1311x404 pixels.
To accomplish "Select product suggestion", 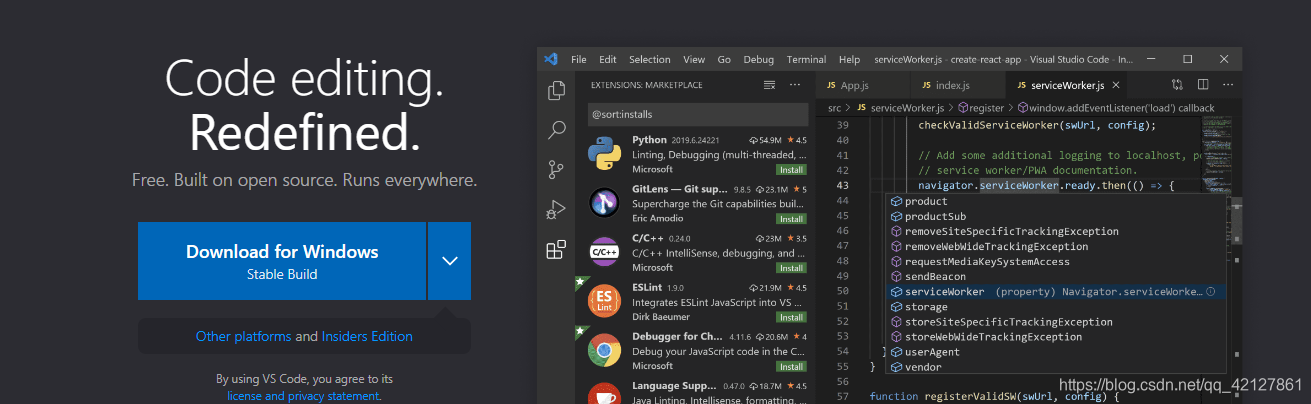I will (x=1058, y=201).
